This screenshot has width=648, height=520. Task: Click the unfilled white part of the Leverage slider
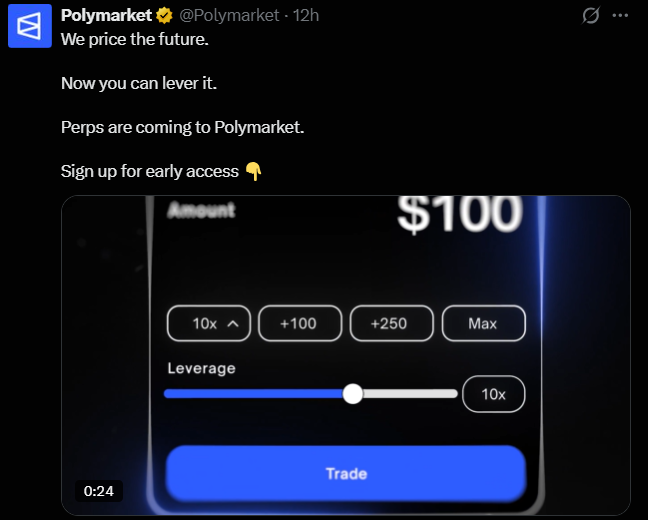click(410, 394)
